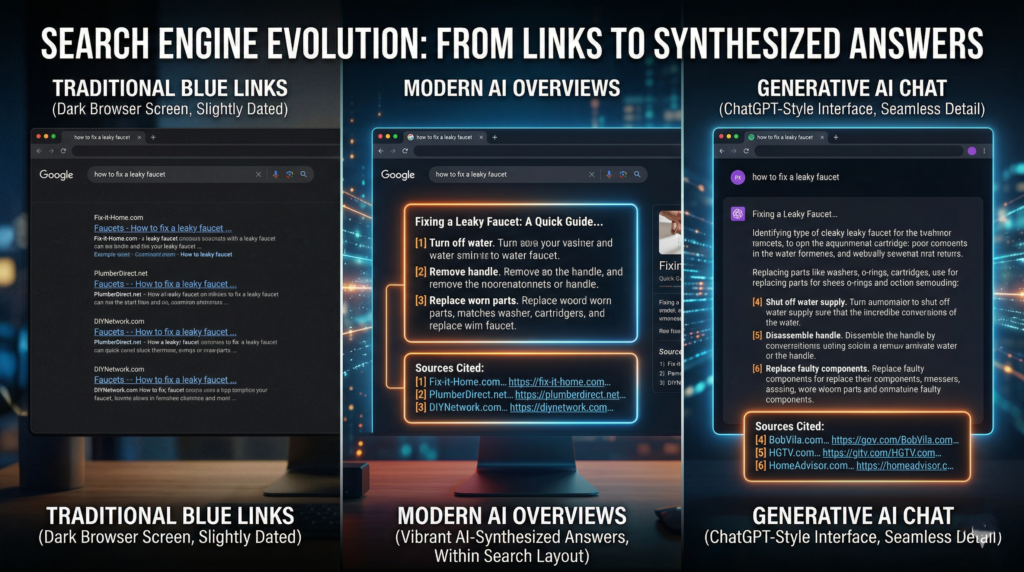The width and height of the screenshot is (1024, 572).
Task: Click the "Fixing a Leaky Faucet: A Quick Guide..." heading
Action: pyautogui.click(x=509, y=221)
